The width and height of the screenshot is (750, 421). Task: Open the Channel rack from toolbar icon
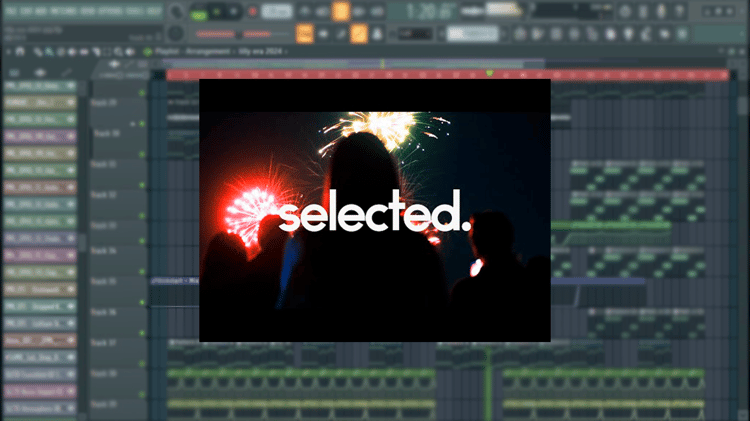click(x=556, y=34)
